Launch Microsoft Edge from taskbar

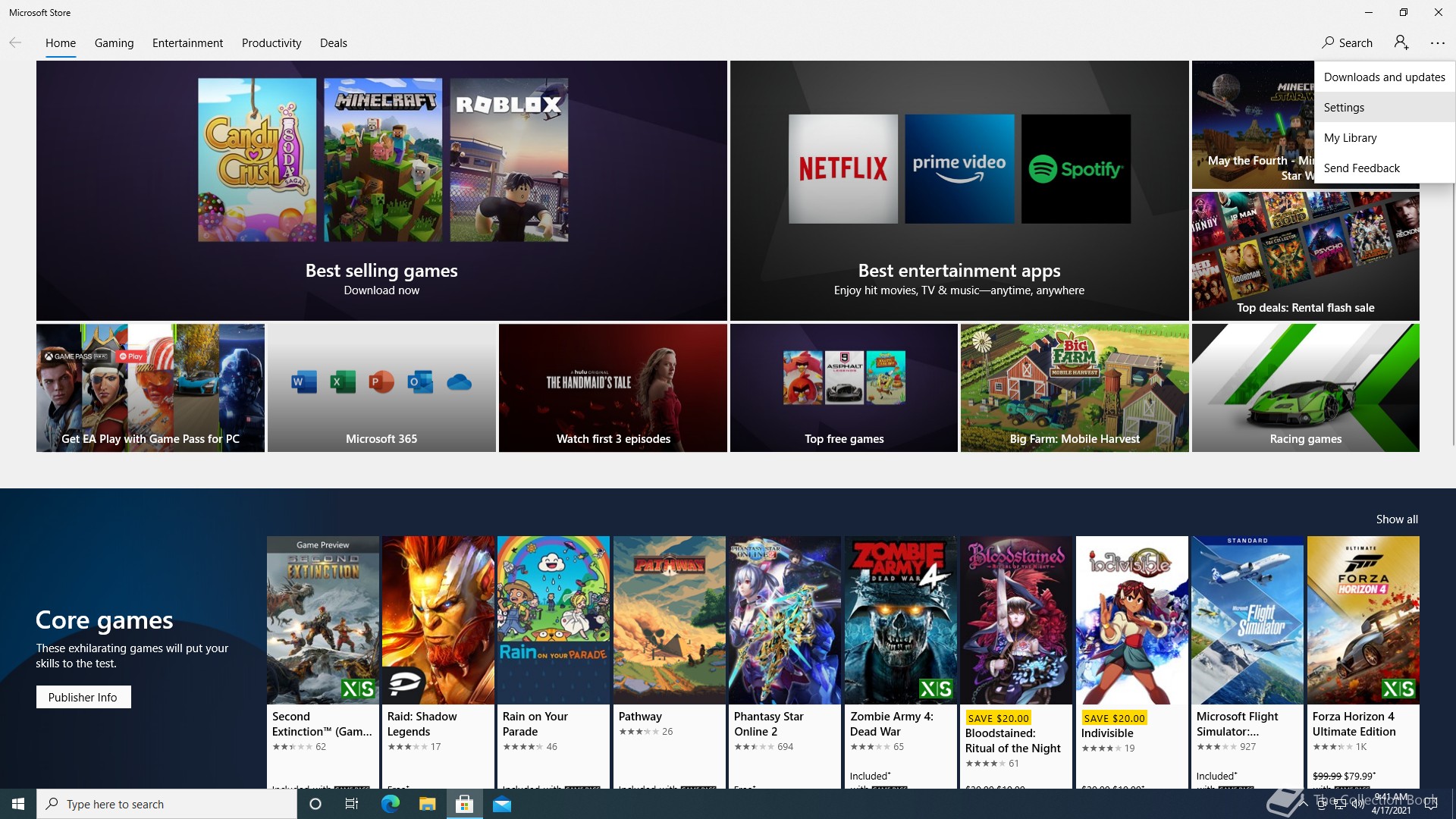(390, 804)
